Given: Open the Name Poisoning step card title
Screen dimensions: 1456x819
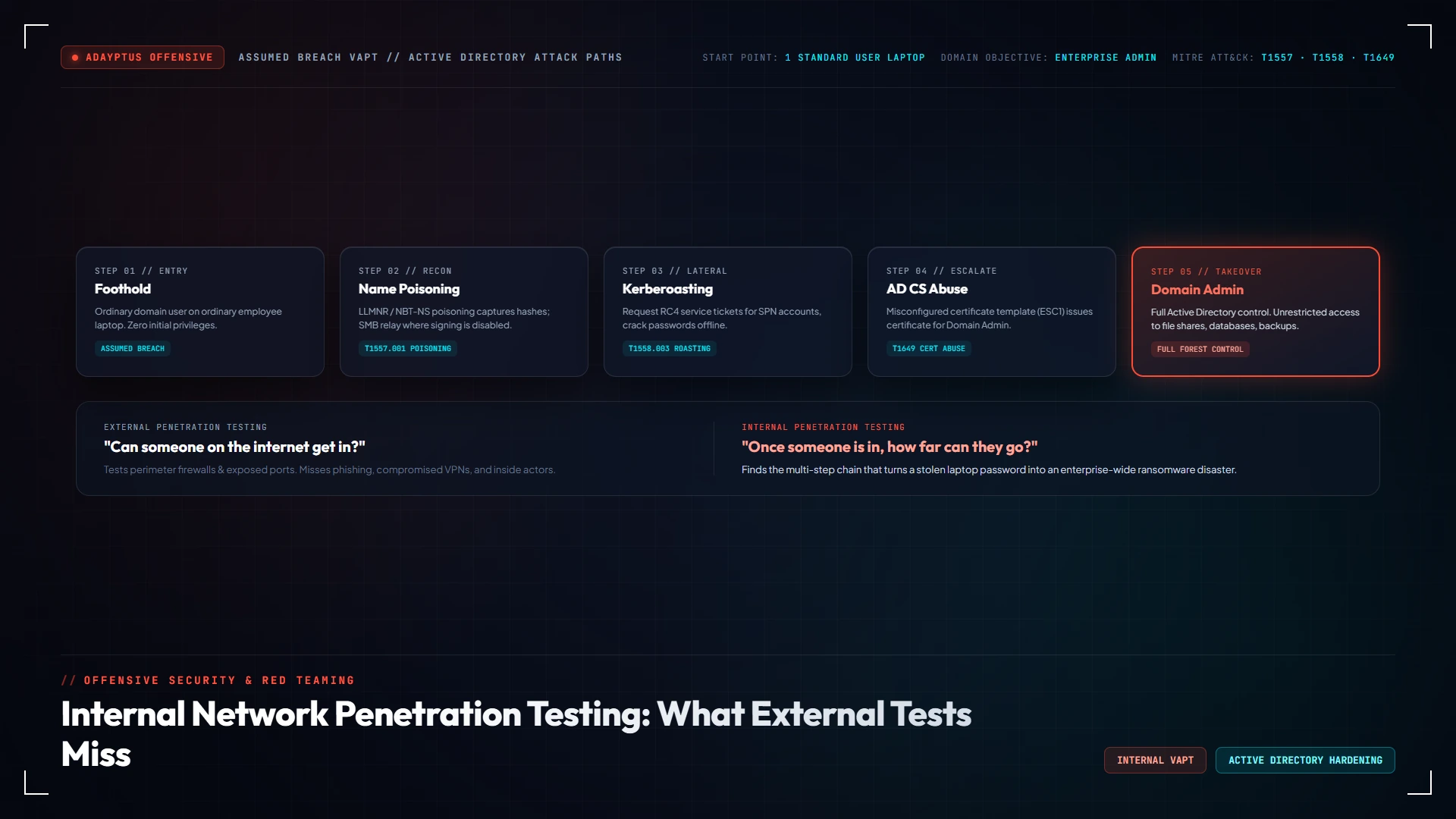Looking at the screenshot, I should pos(409,289).
